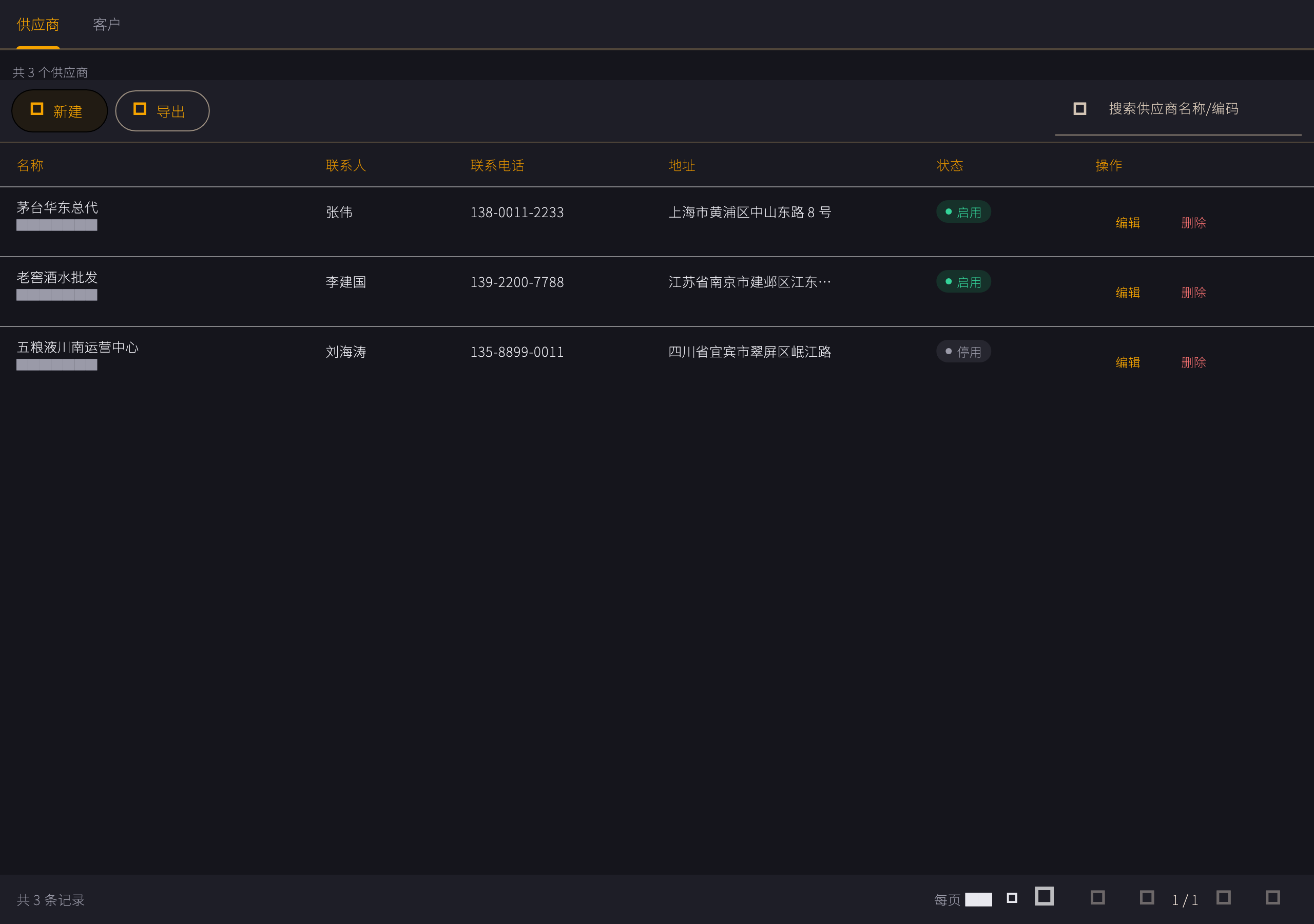The width and height of the screenshot is (1314, 924).
Task: Click the phone number 135-8899-0011
Action: [x=517, y=352]
